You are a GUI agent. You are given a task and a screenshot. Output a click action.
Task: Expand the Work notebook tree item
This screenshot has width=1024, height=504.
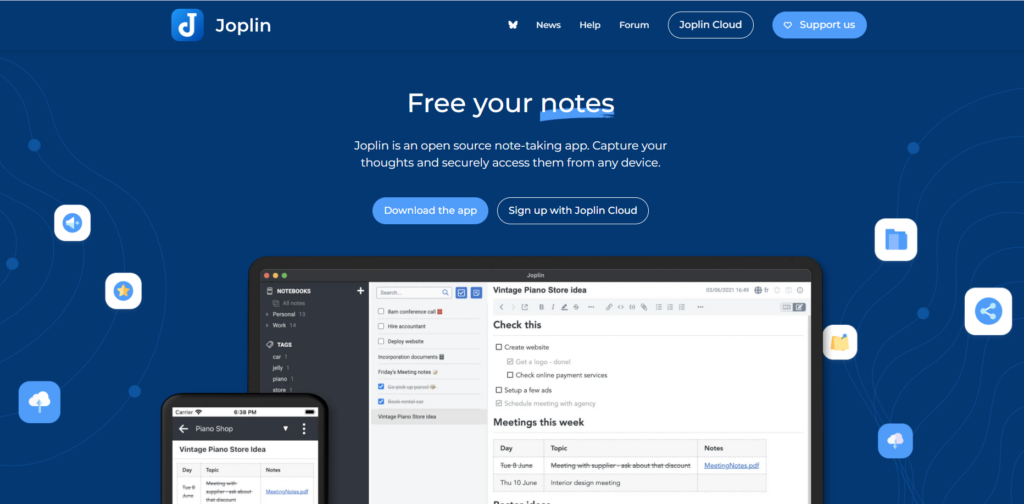pyautogui.click(x=267, y=325)
